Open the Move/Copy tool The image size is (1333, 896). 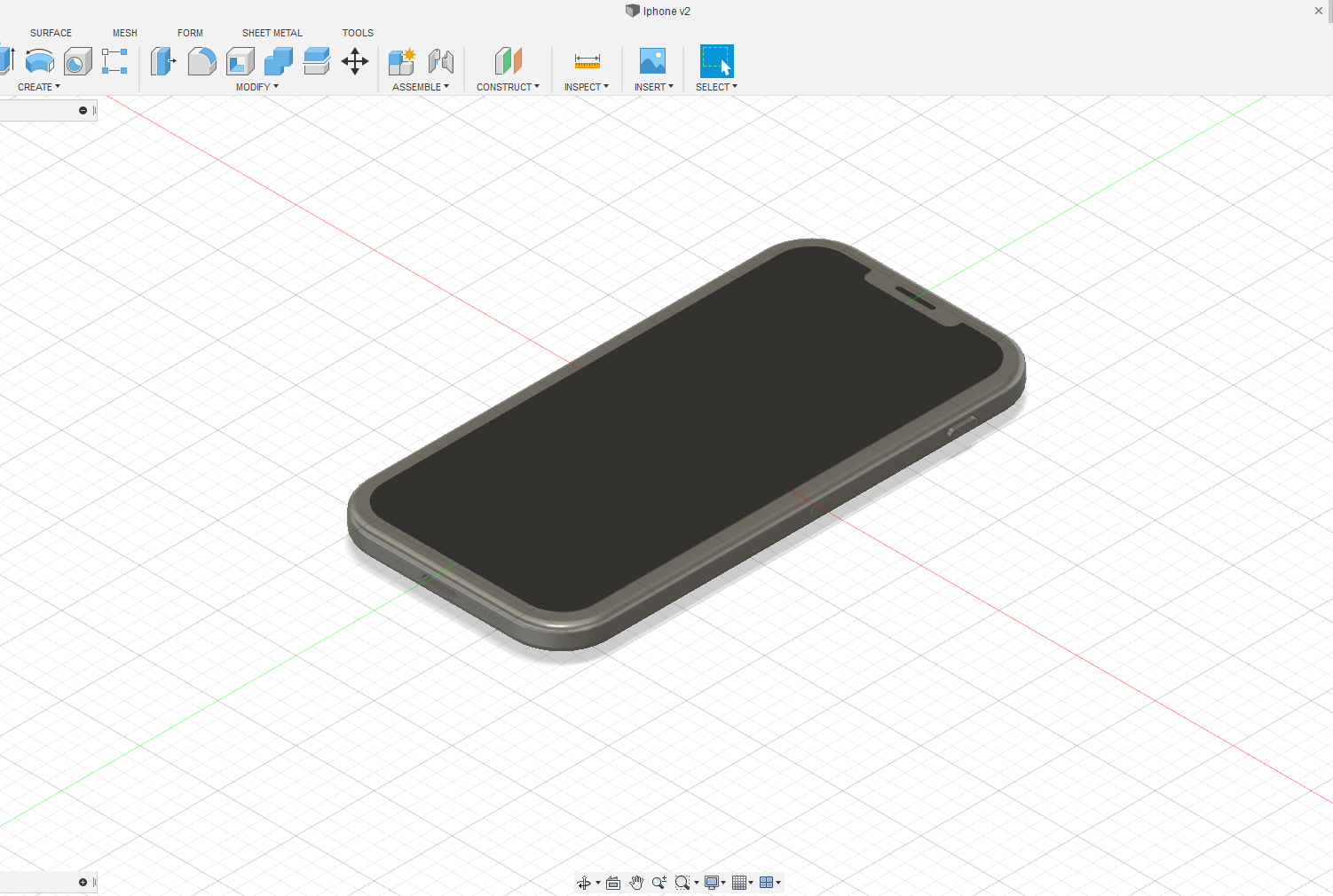coord(355,61)
